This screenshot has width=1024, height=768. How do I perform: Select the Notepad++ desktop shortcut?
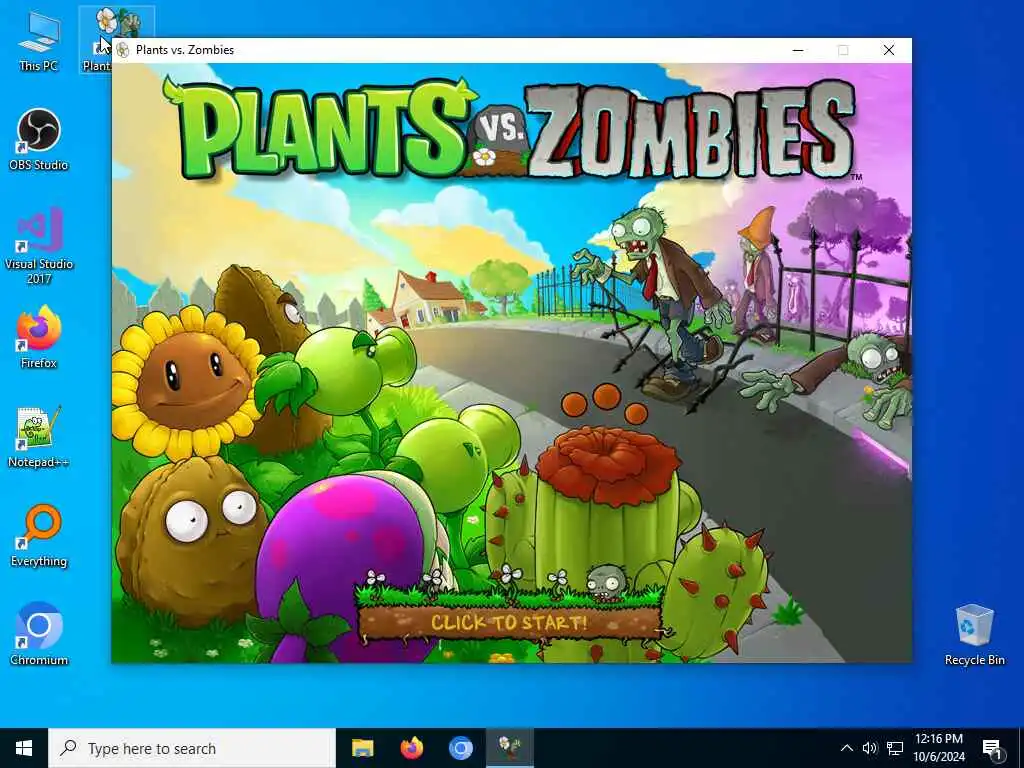pyautogui.click(x=39, y=437)
